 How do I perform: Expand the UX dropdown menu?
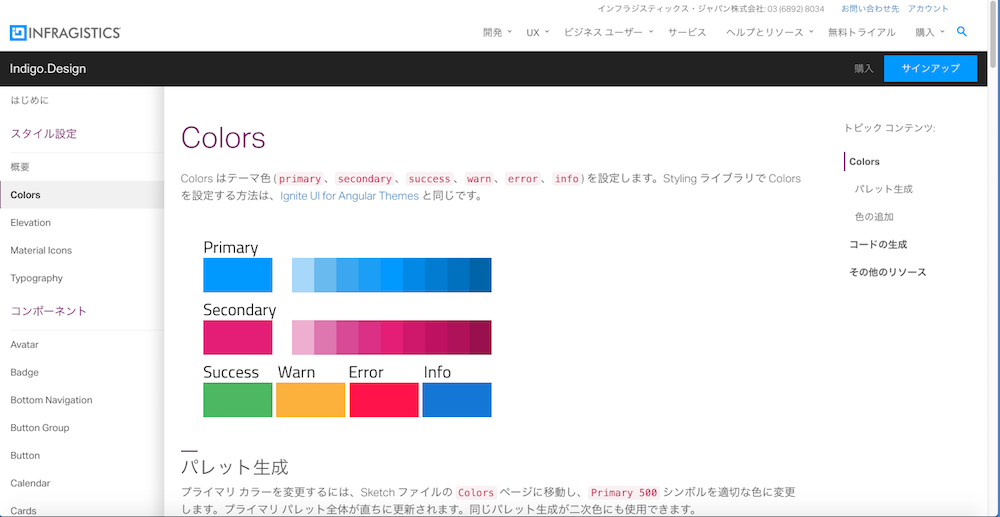539,32
